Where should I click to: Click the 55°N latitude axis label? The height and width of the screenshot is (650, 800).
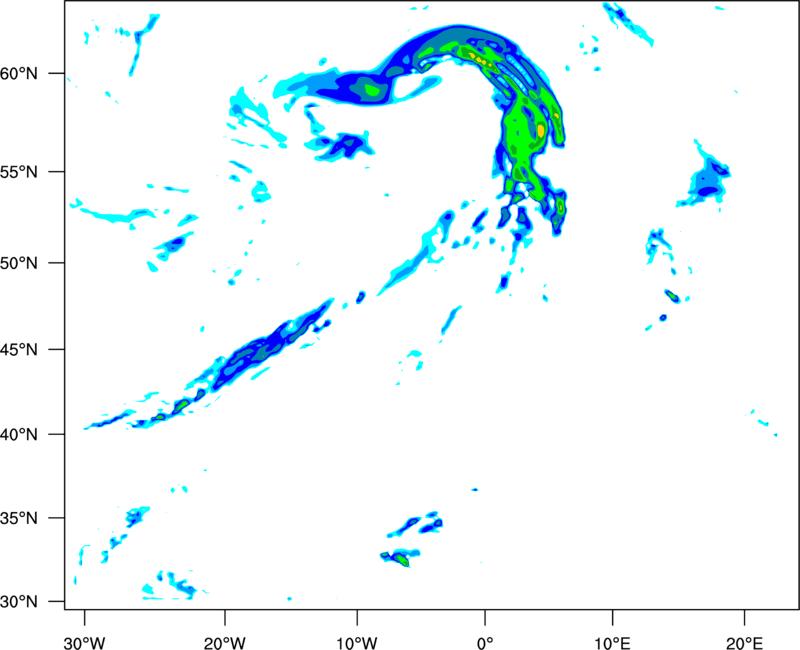(x=19, y=172)
